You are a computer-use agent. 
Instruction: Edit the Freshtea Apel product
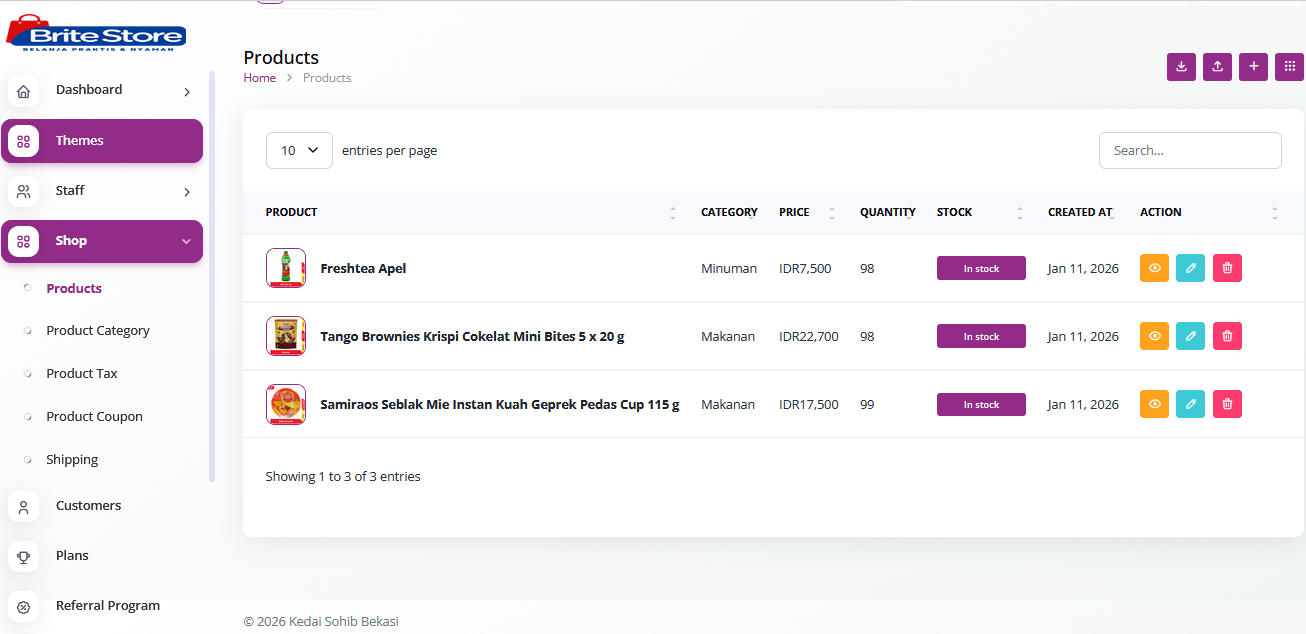click(x=1190, y=268)
